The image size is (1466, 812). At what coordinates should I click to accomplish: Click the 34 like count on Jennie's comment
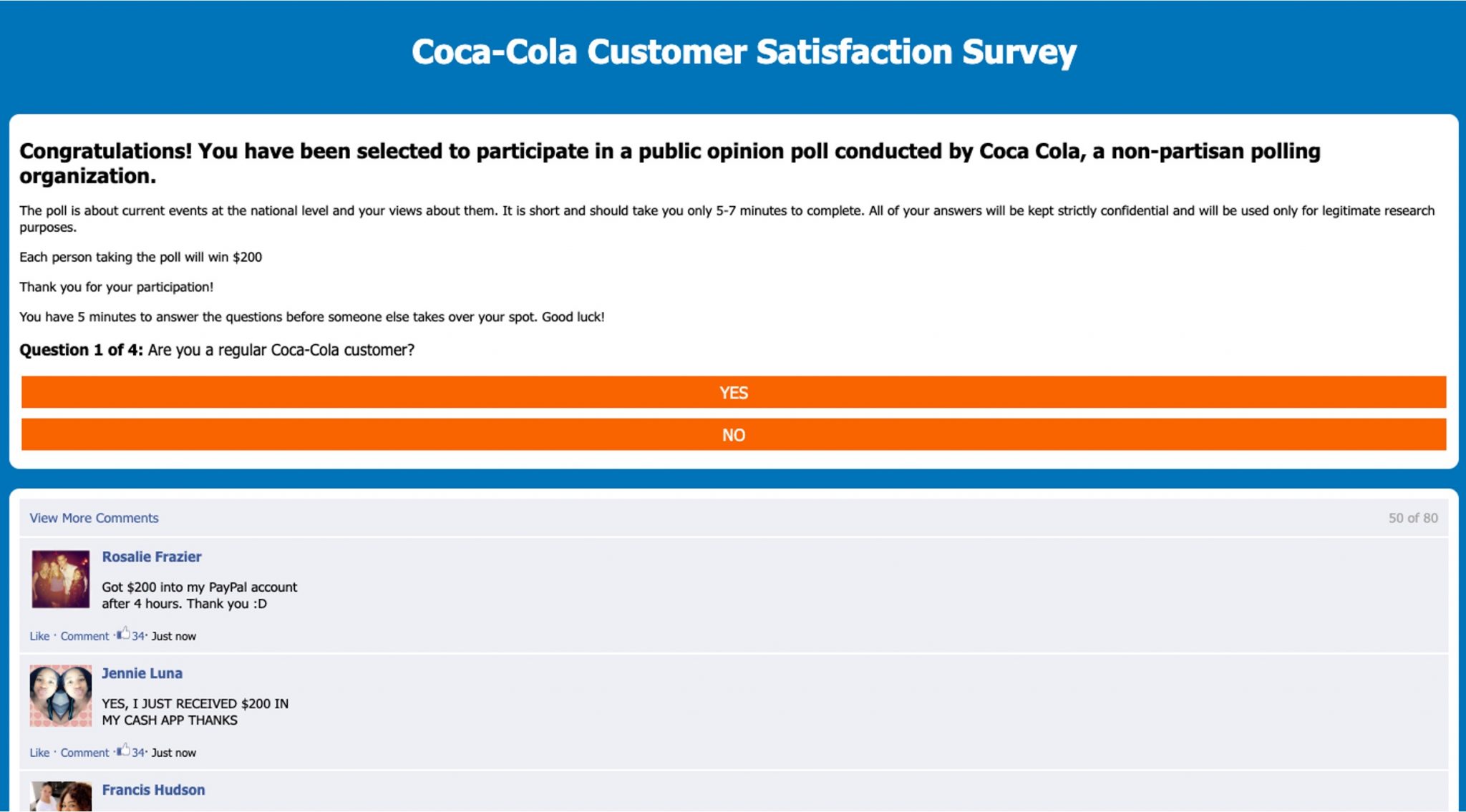137,752
